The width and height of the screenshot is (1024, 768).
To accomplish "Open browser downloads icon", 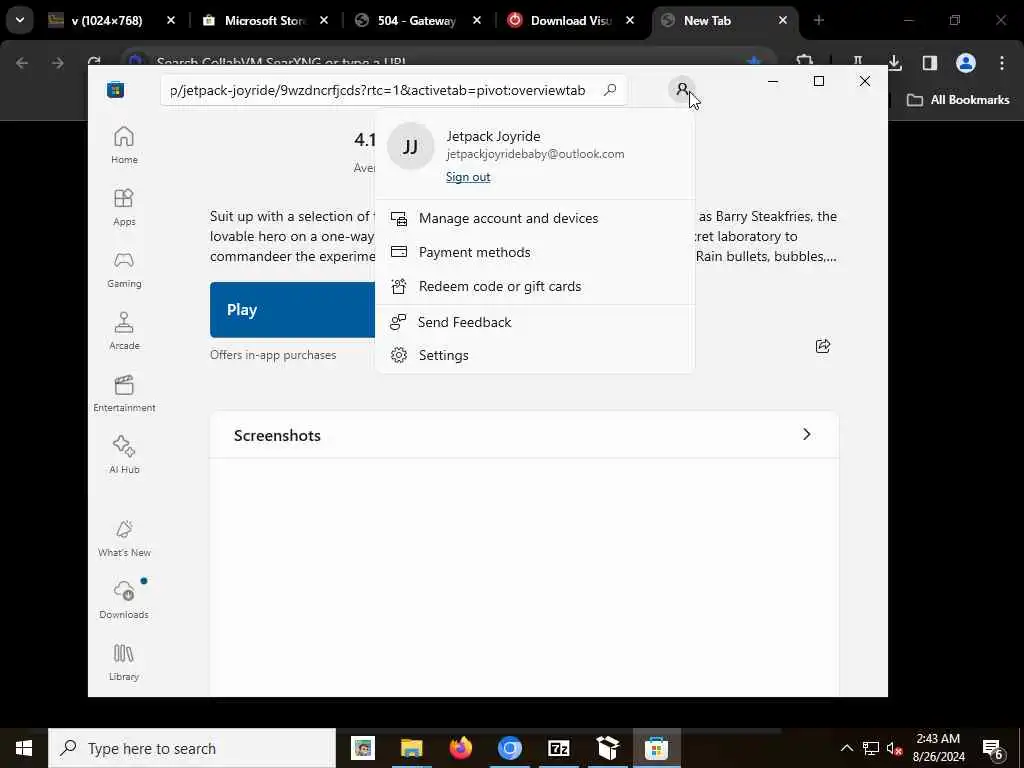I will [x=895, y=63].
